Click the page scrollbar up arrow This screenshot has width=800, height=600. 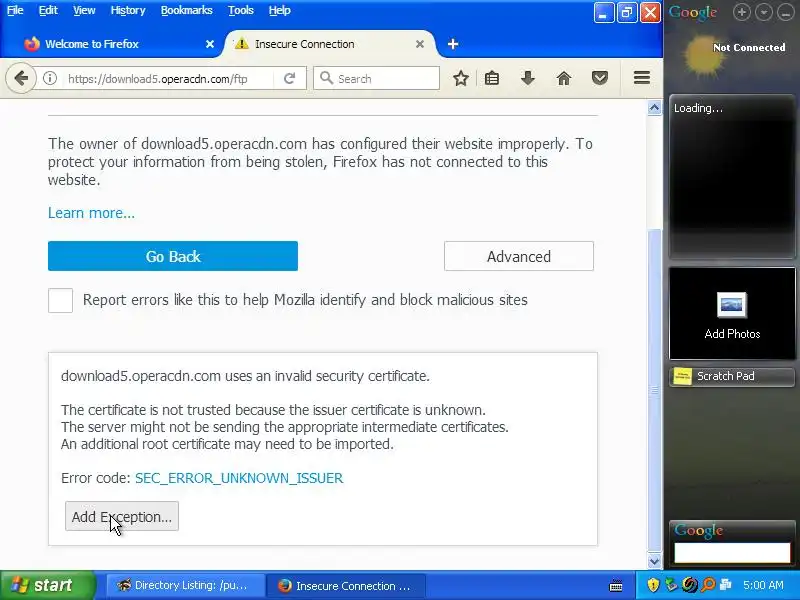point(655,108)
